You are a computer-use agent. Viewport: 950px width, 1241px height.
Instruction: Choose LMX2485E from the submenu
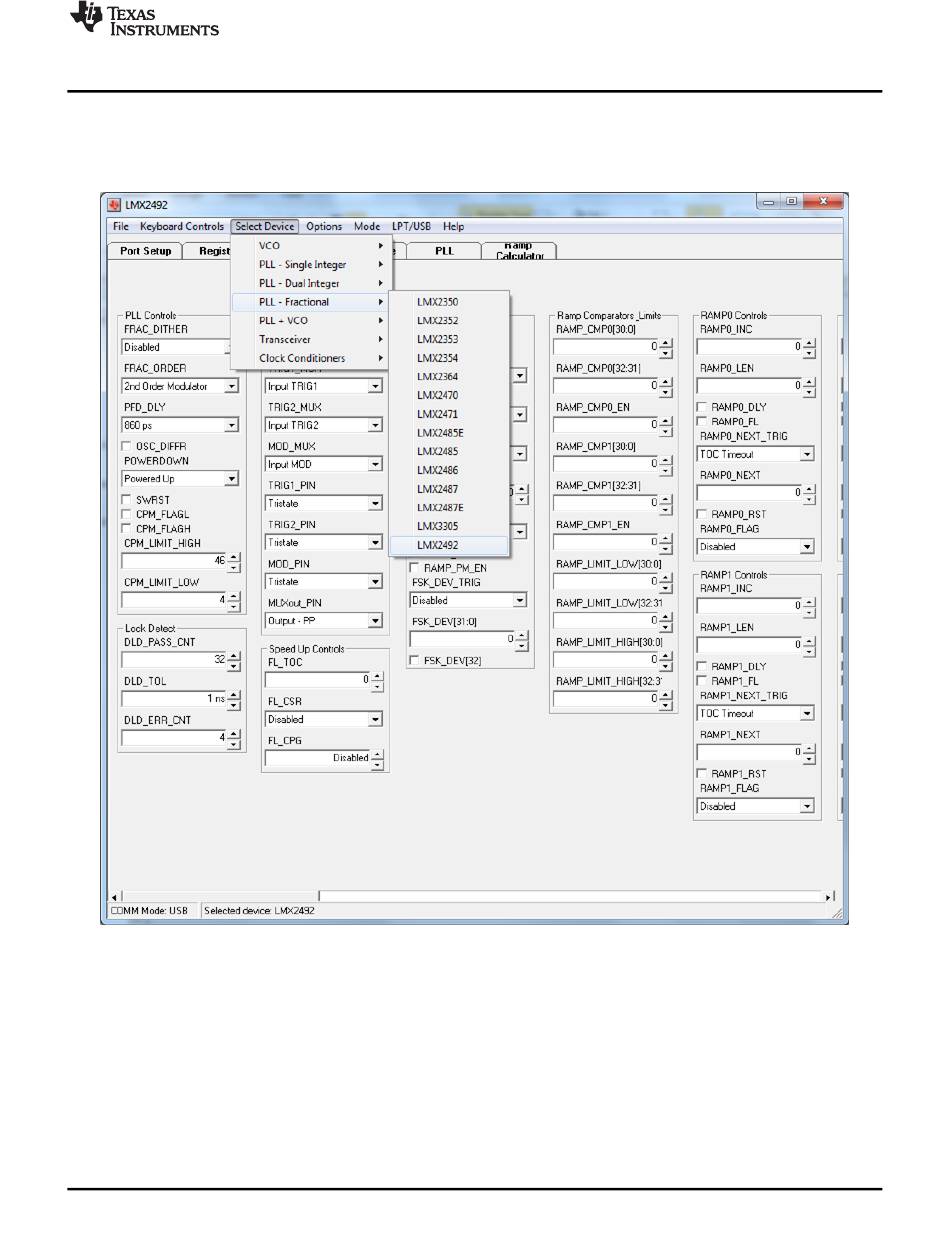[449, 433]
